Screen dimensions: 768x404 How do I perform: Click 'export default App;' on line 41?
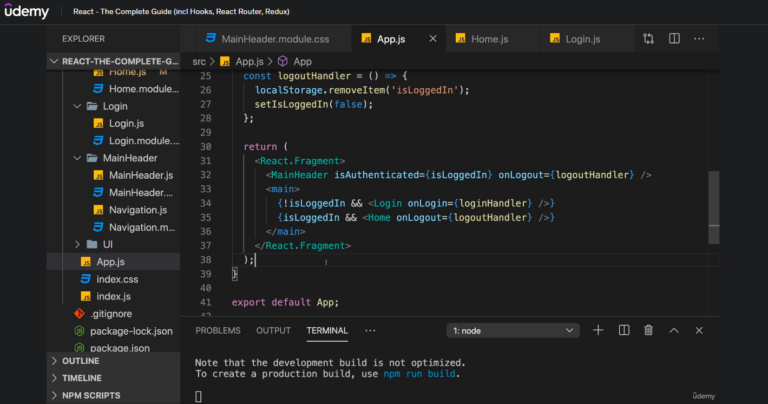tap(285, 302)
